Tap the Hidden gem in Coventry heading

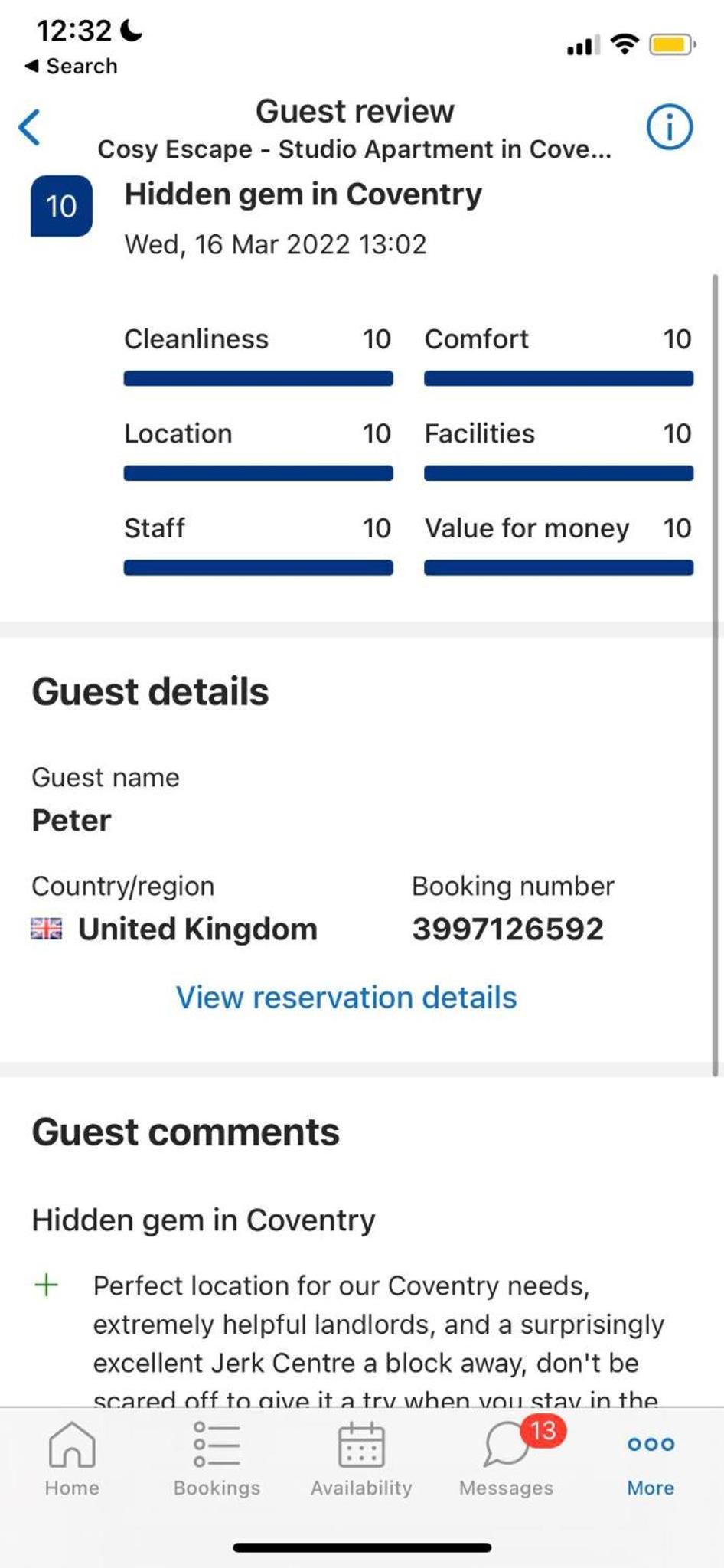coord(303,194)
